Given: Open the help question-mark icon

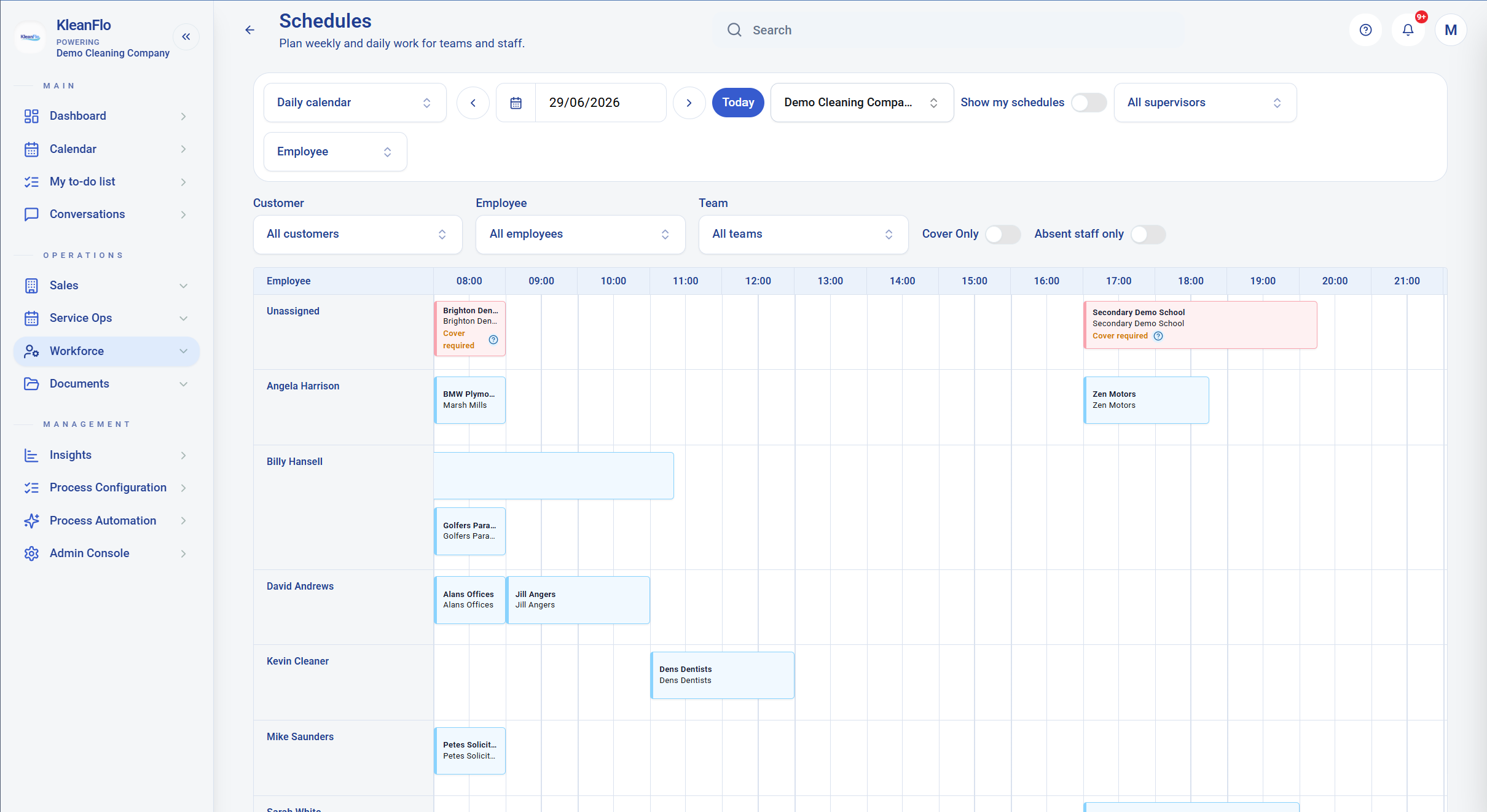Looking at the screenshot, I should point(1365,30).
